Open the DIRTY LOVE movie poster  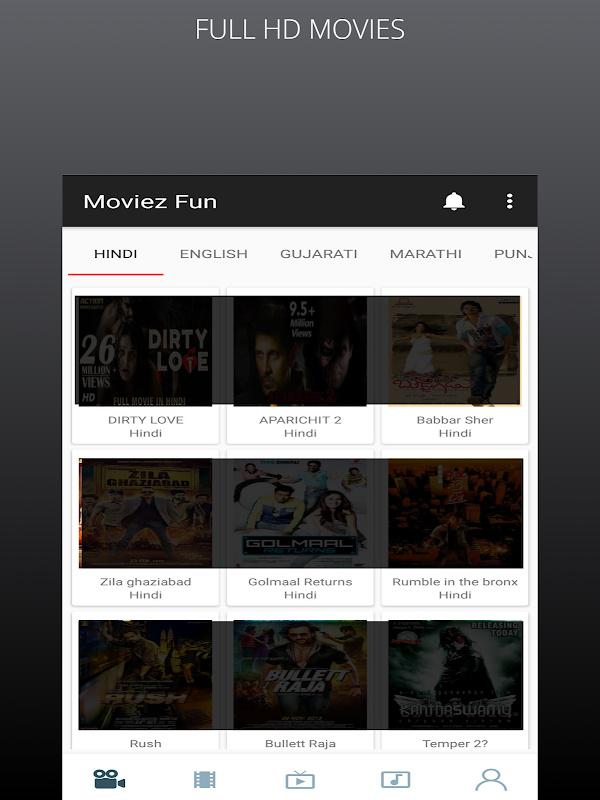pos(143,351)
